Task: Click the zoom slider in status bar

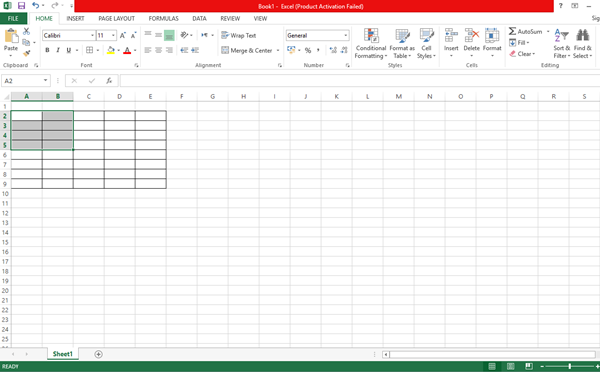Action: pos(570,366)
